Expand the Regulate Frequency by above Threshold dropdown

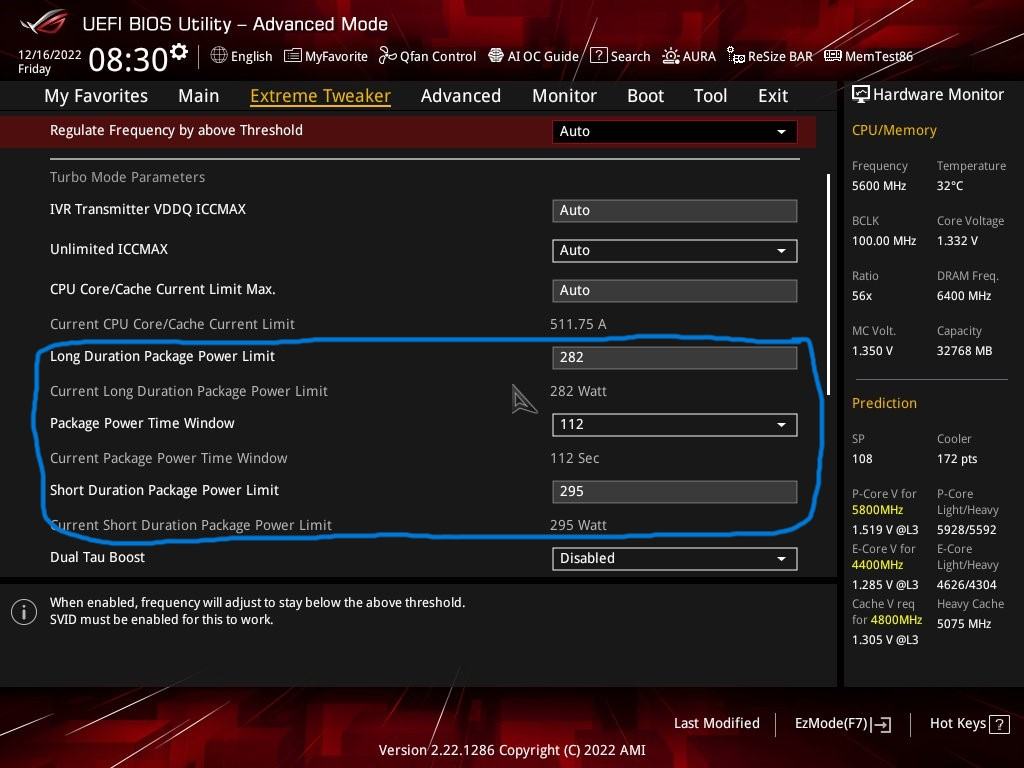pyautogui.click(x=675, y=131)
